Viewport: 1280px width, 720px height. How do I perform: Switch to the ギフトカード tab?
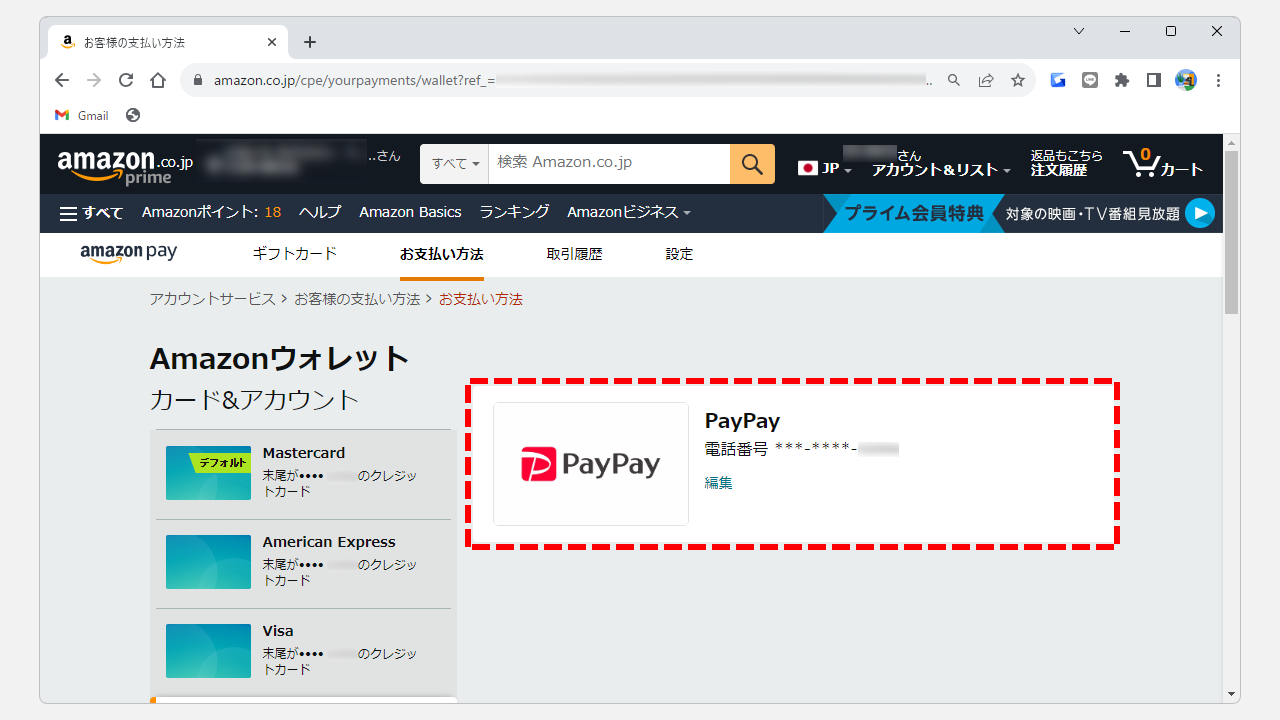coord(295,254)
